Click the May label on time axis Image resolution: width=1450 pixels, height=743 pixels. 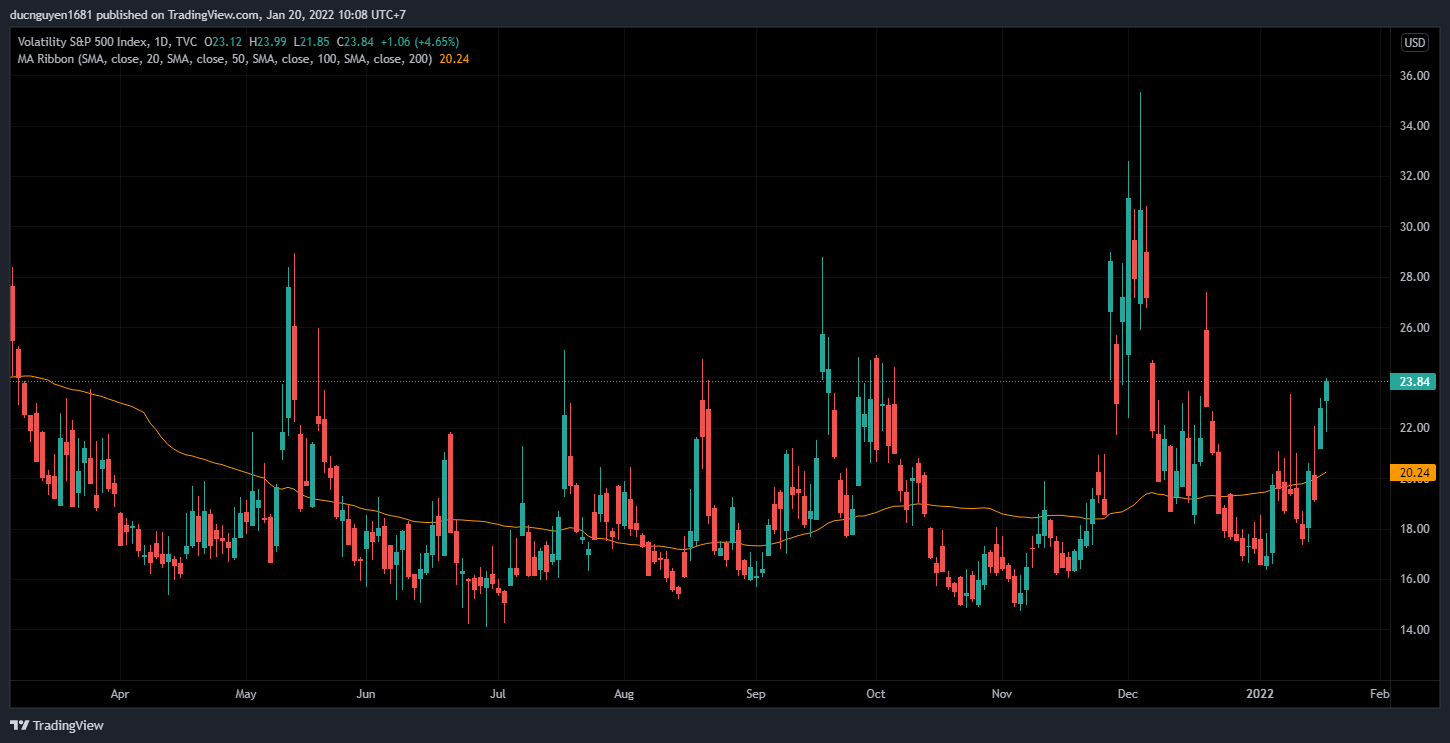click(x=246, y=693)
